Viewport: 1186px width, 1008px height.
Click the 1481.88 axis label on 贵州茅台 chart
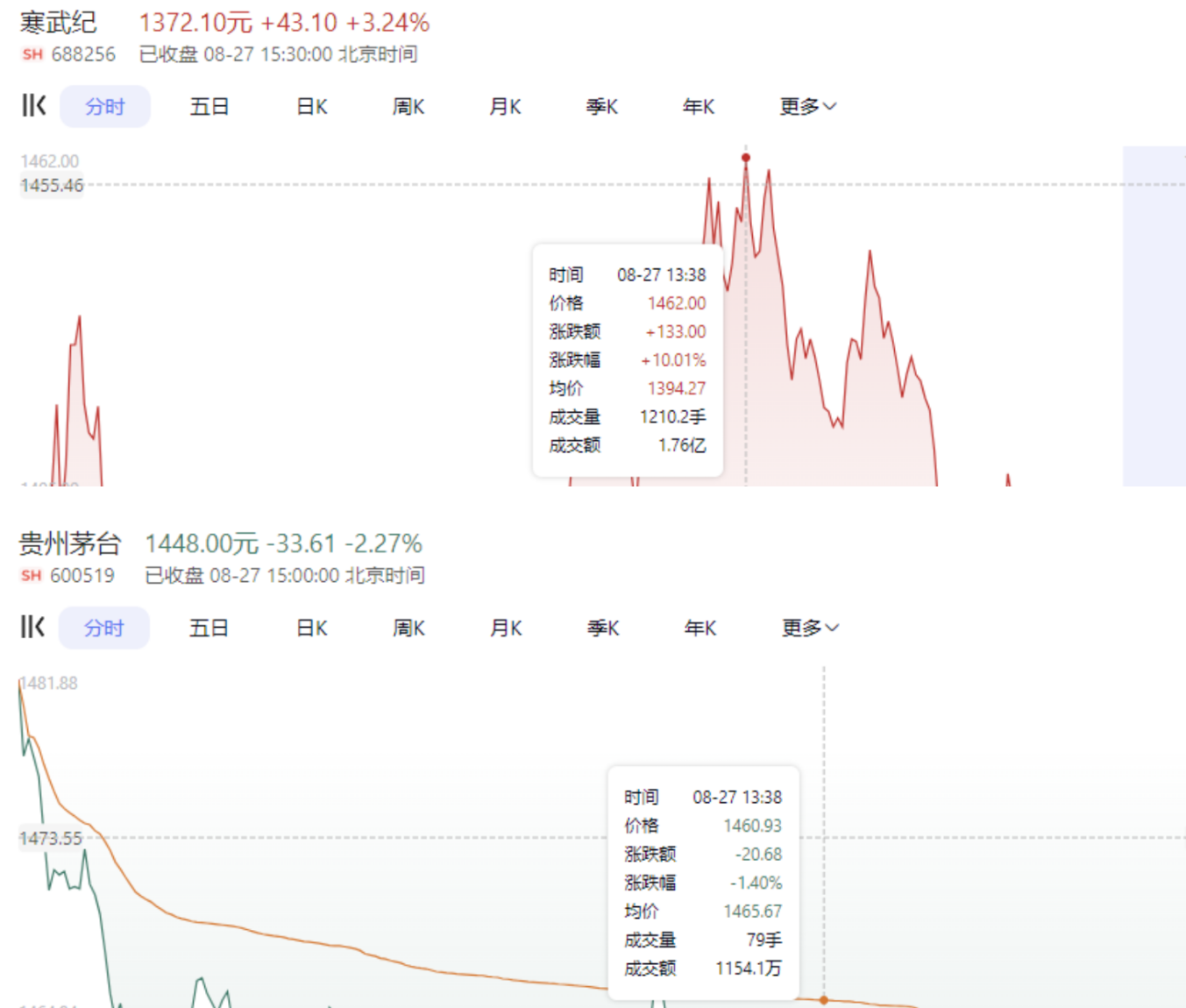coord(50,683)
